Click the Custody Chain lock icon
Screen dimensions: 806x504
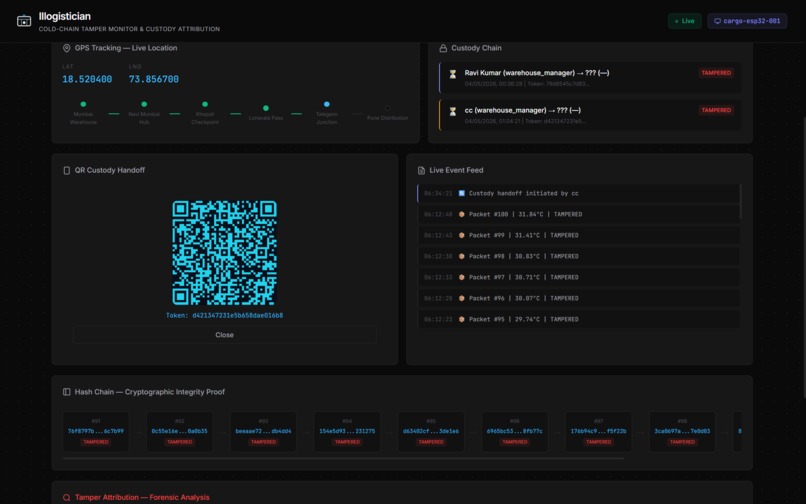(x=443, y=48)
